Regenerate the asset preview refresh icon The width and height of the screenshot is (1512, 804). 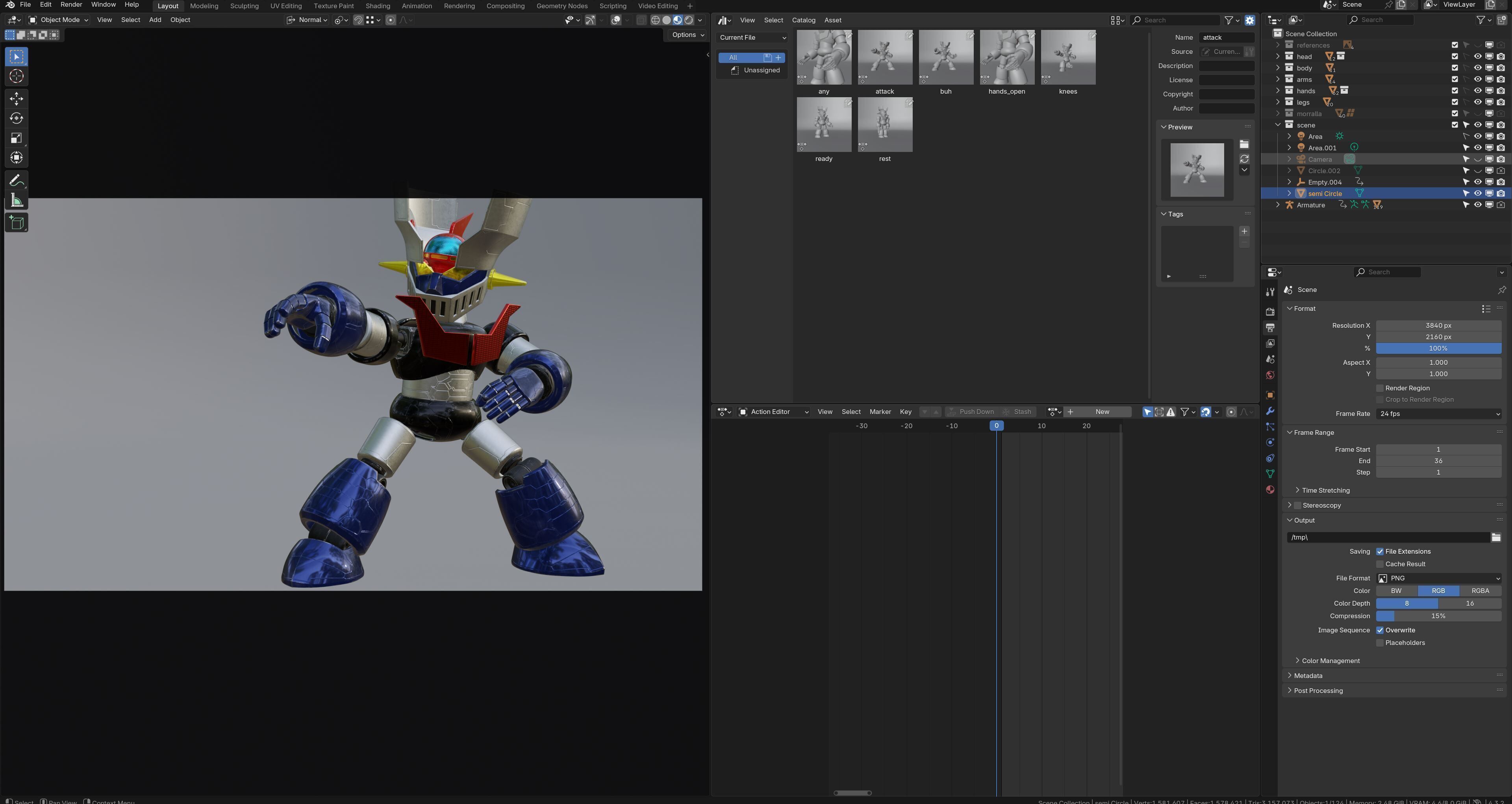tap(1244, 159)
